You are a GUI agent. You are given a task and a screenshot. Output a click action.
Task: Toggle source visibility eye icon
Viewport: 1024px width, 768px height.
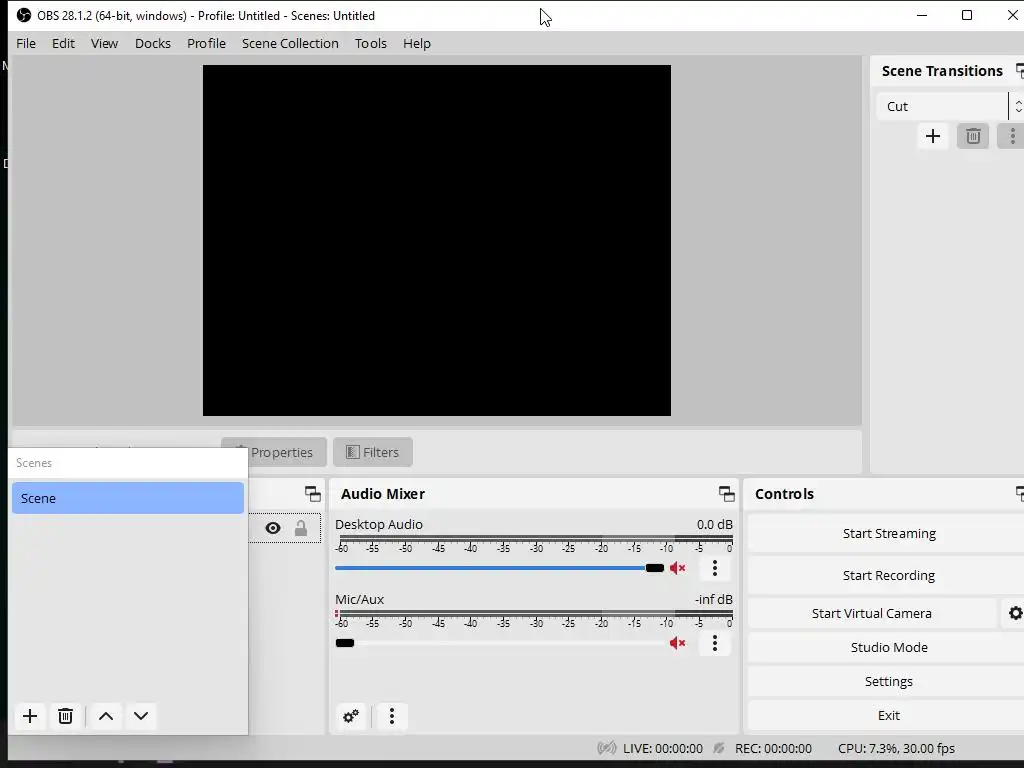click(x=273, y=528)
